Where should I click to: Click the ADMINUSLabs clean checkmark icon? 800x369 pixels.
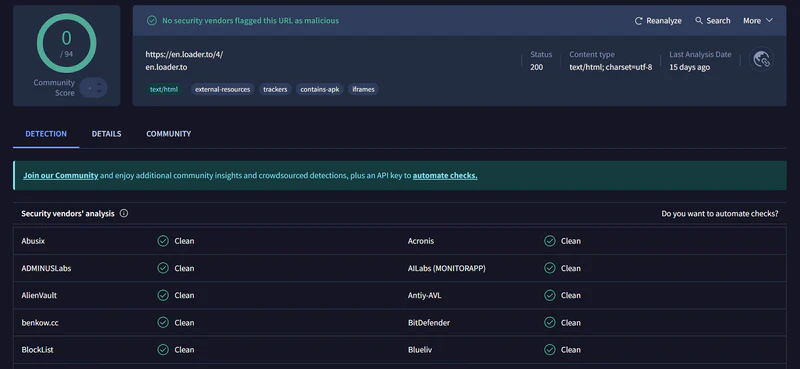(163, 268)
